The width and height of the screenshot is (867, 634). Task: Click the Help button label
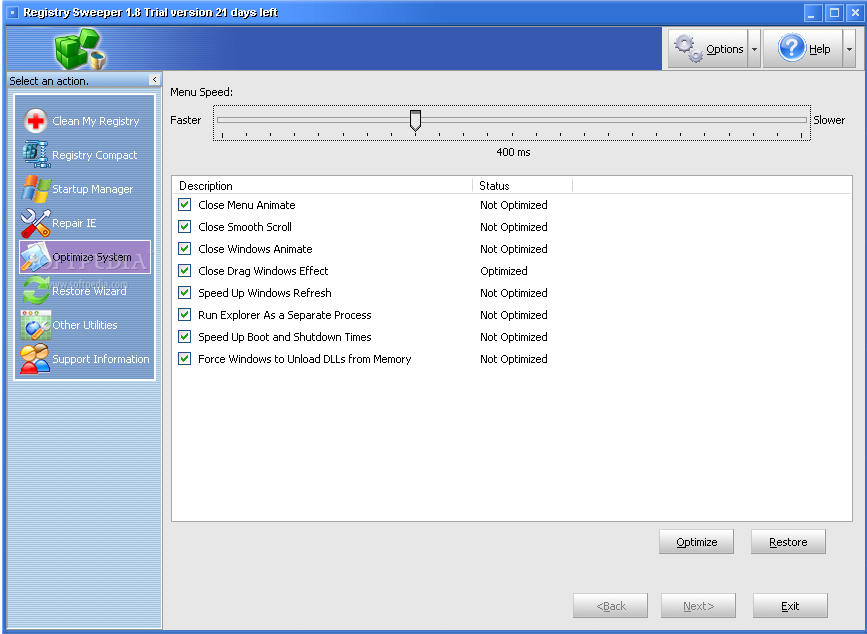click(x=819, y=49)
